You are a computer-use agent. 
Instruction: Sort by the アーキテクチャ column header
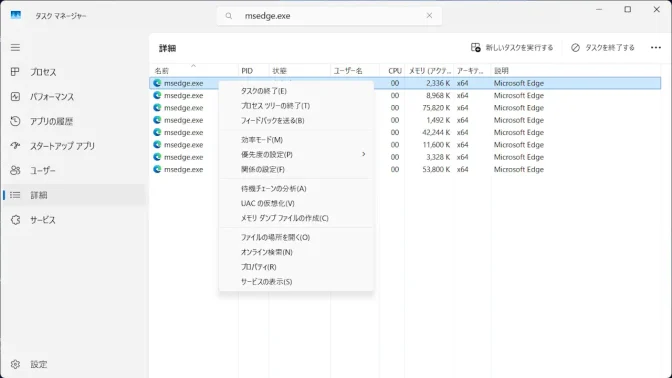(472, 71)
